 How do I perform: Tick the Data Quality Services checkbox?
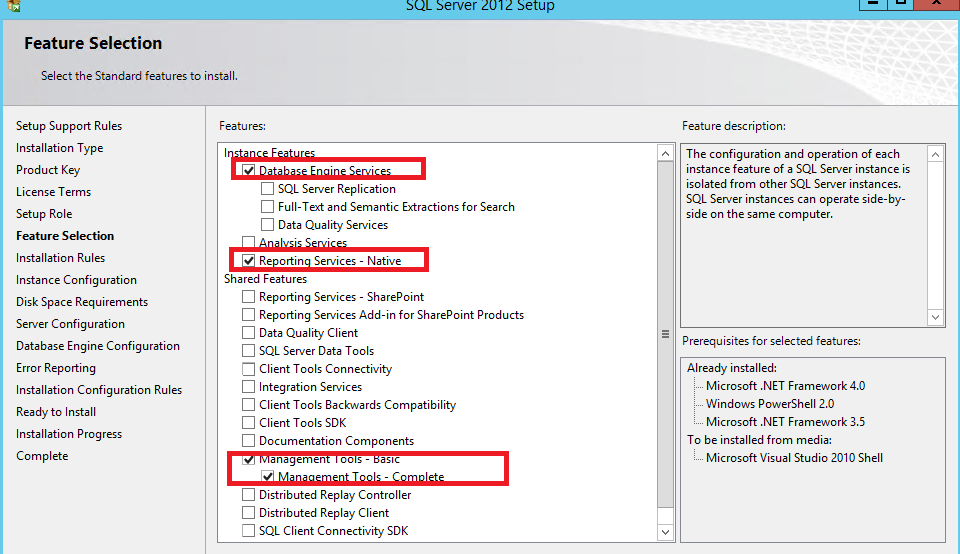click(268, 225)
